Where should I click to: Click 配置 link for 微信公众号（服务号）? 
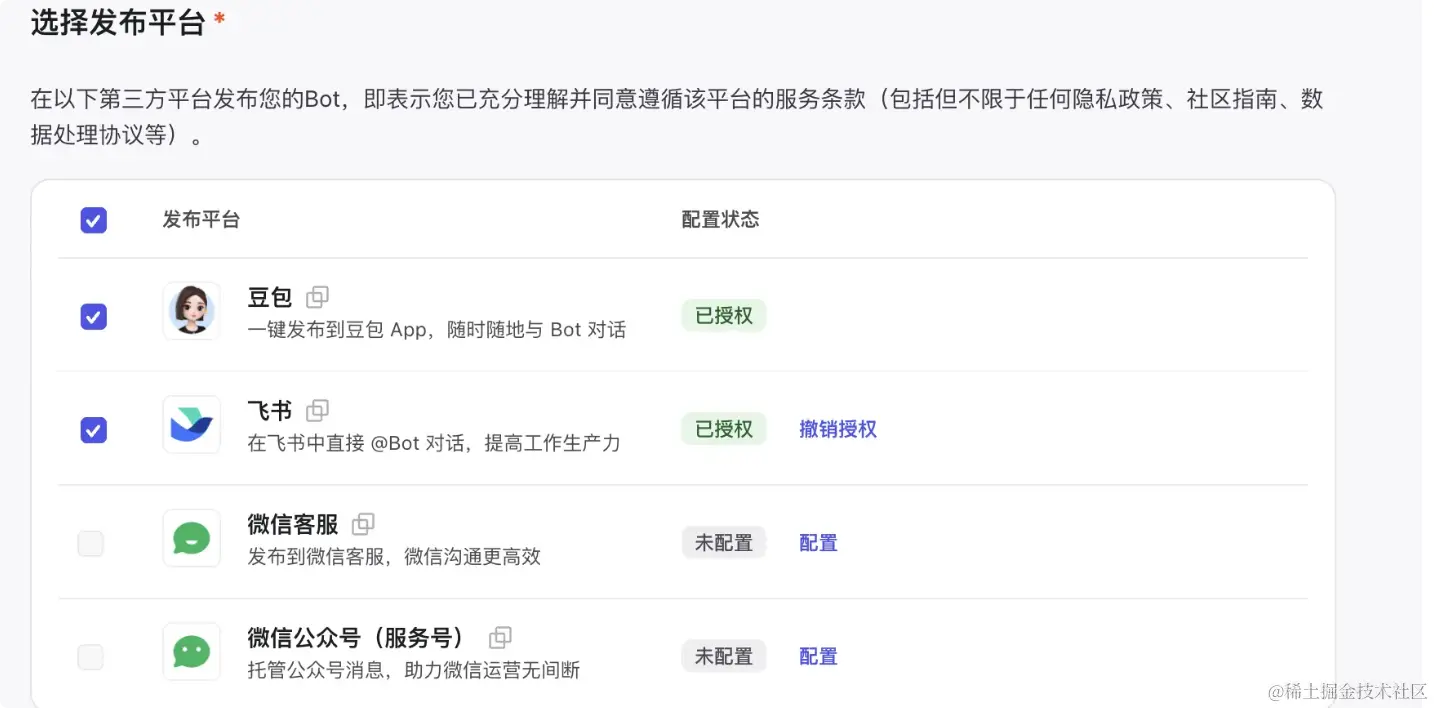click(818, 656)
